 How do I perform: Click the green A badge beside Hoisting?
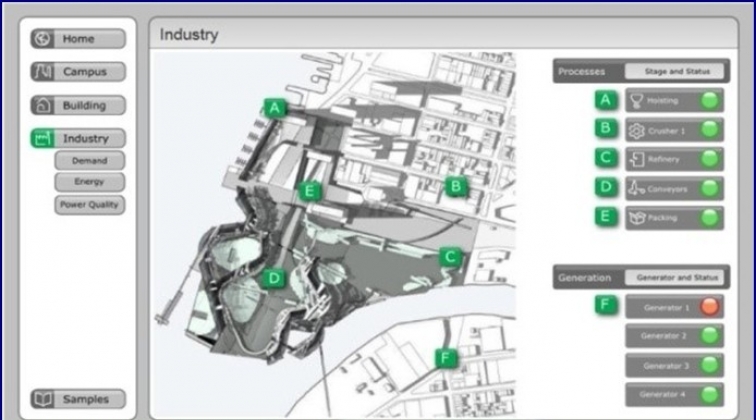[x=606, y=100]
